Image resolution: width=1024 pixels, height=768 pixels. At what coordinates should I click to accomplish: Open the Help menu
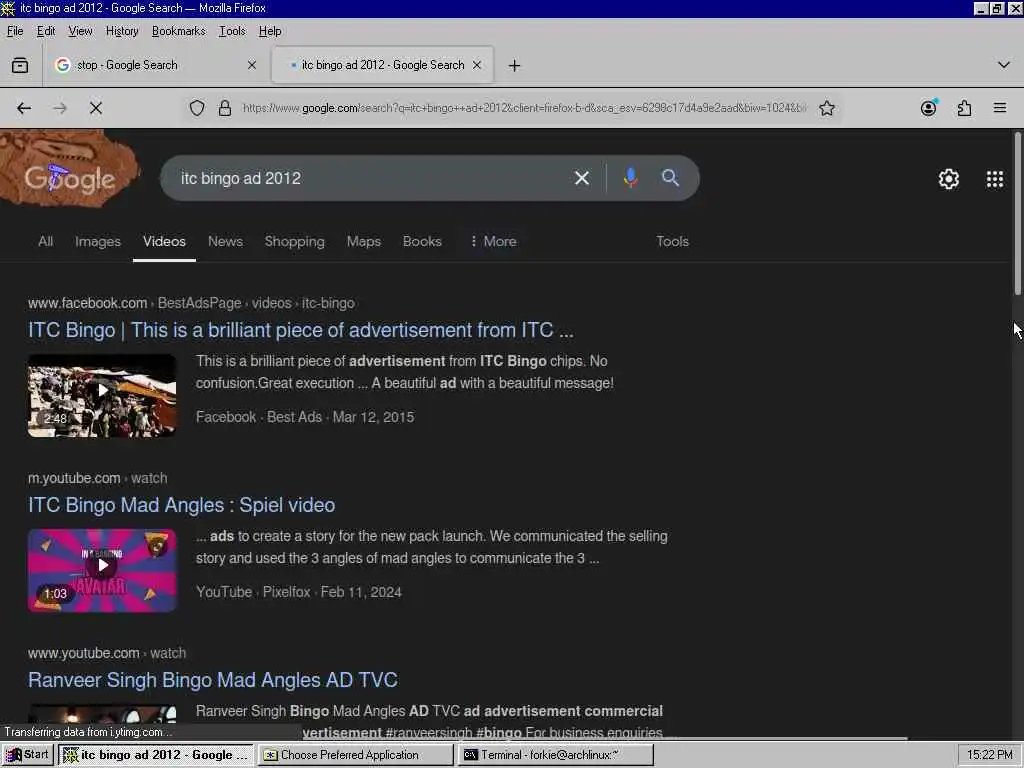(270, 31)
